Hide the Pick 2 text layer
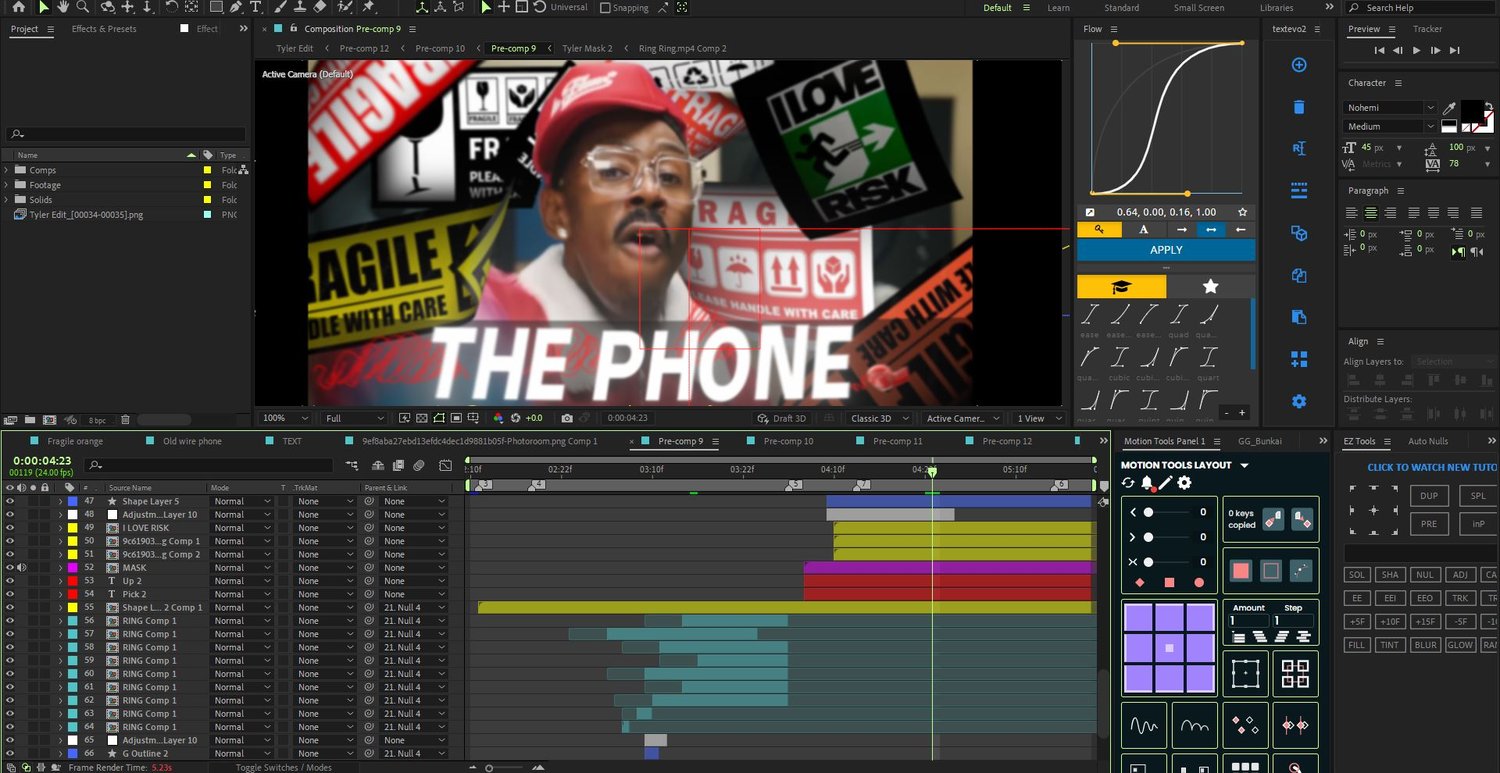 [10, 594]
